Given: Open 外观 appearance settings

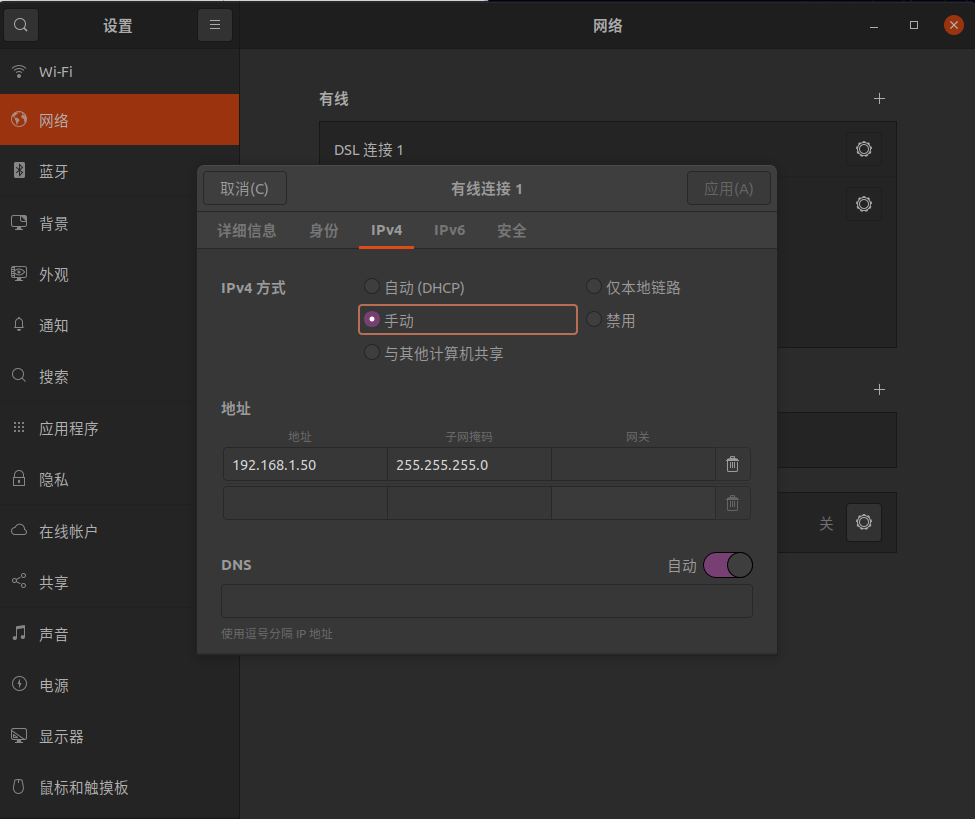Looking at the screenshot, I should 119,274.
